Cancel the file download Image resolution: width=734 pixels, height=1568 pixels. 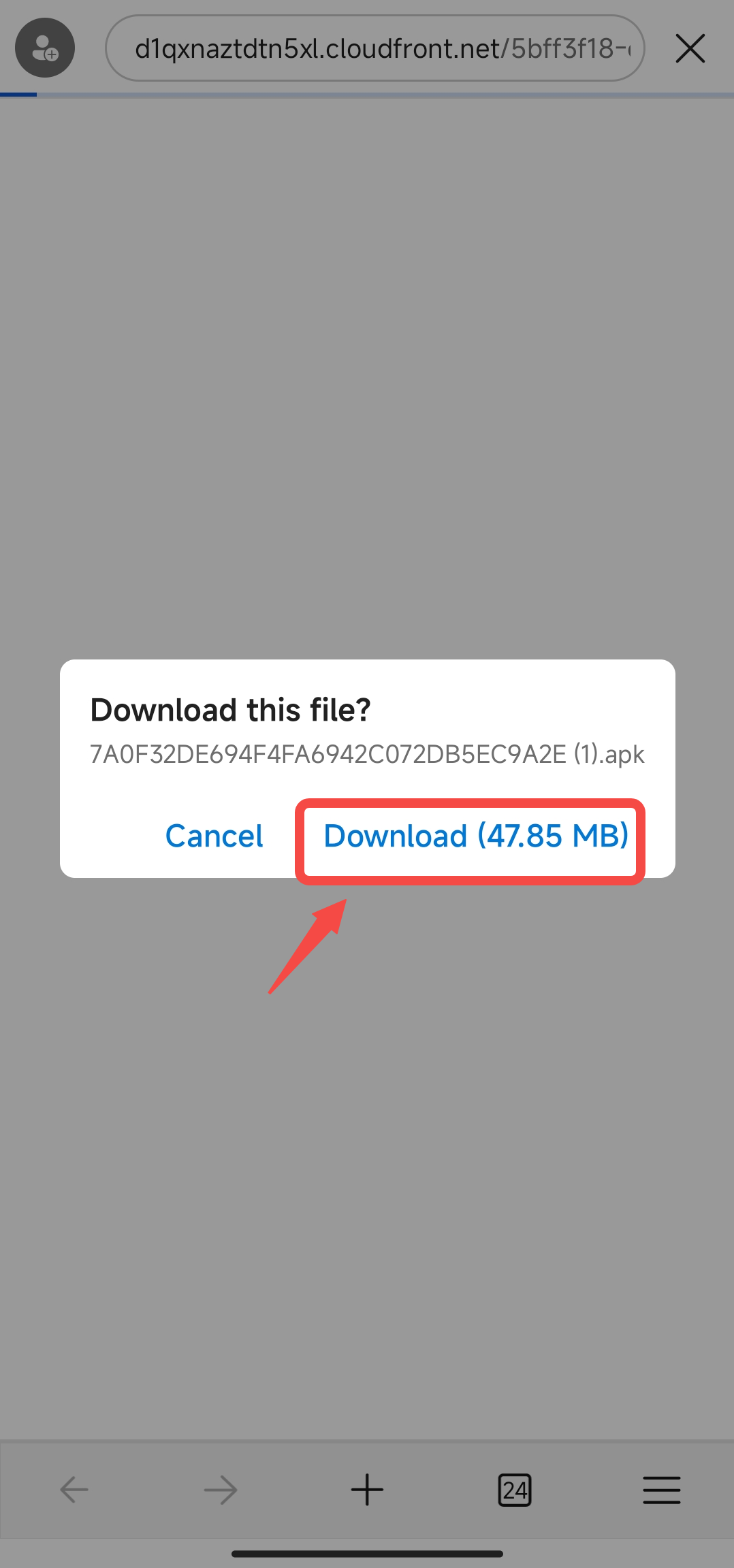click(x=214, y=836)
